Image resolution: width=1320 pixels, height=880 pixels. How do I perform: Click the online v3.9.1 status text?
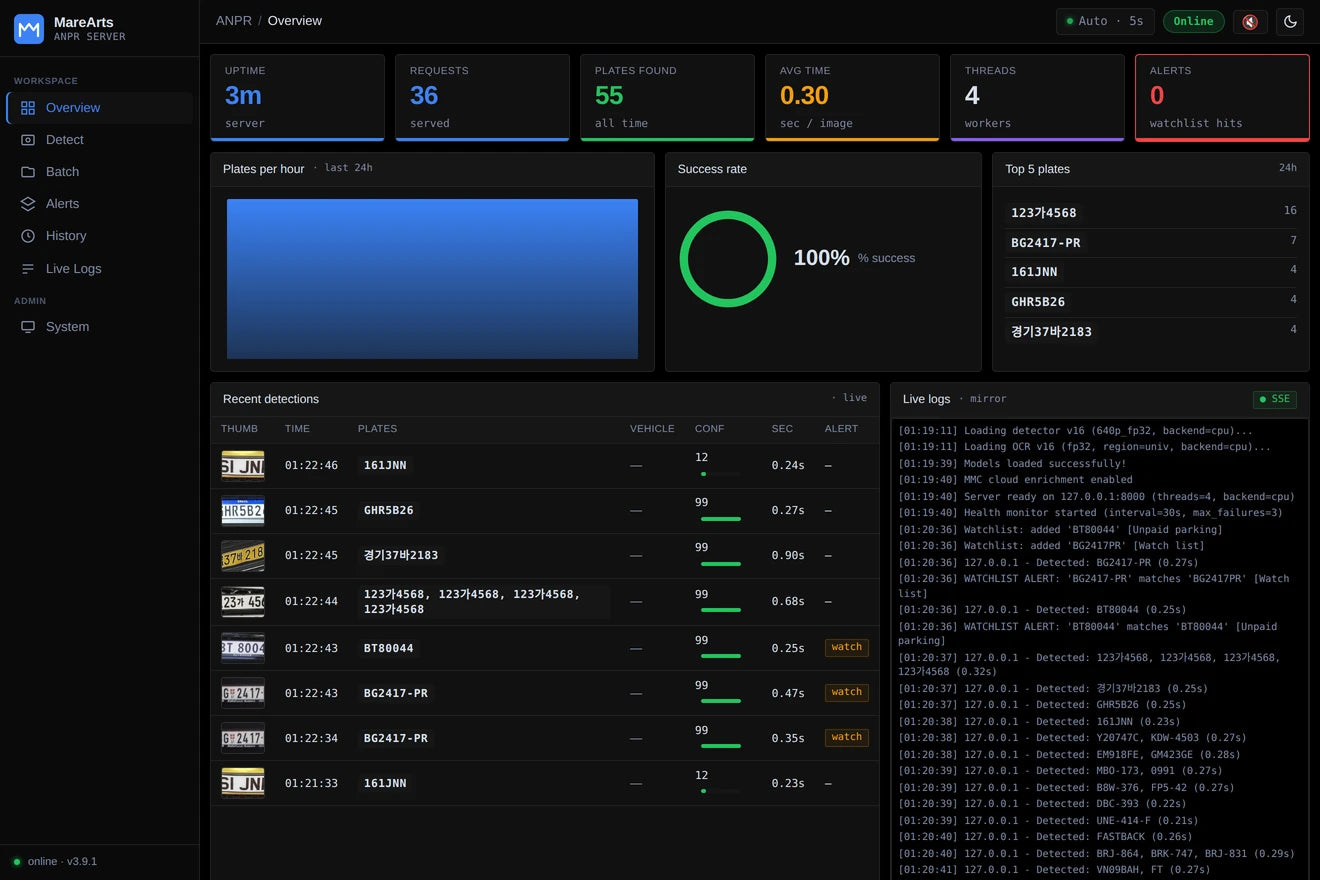point(62,862)
